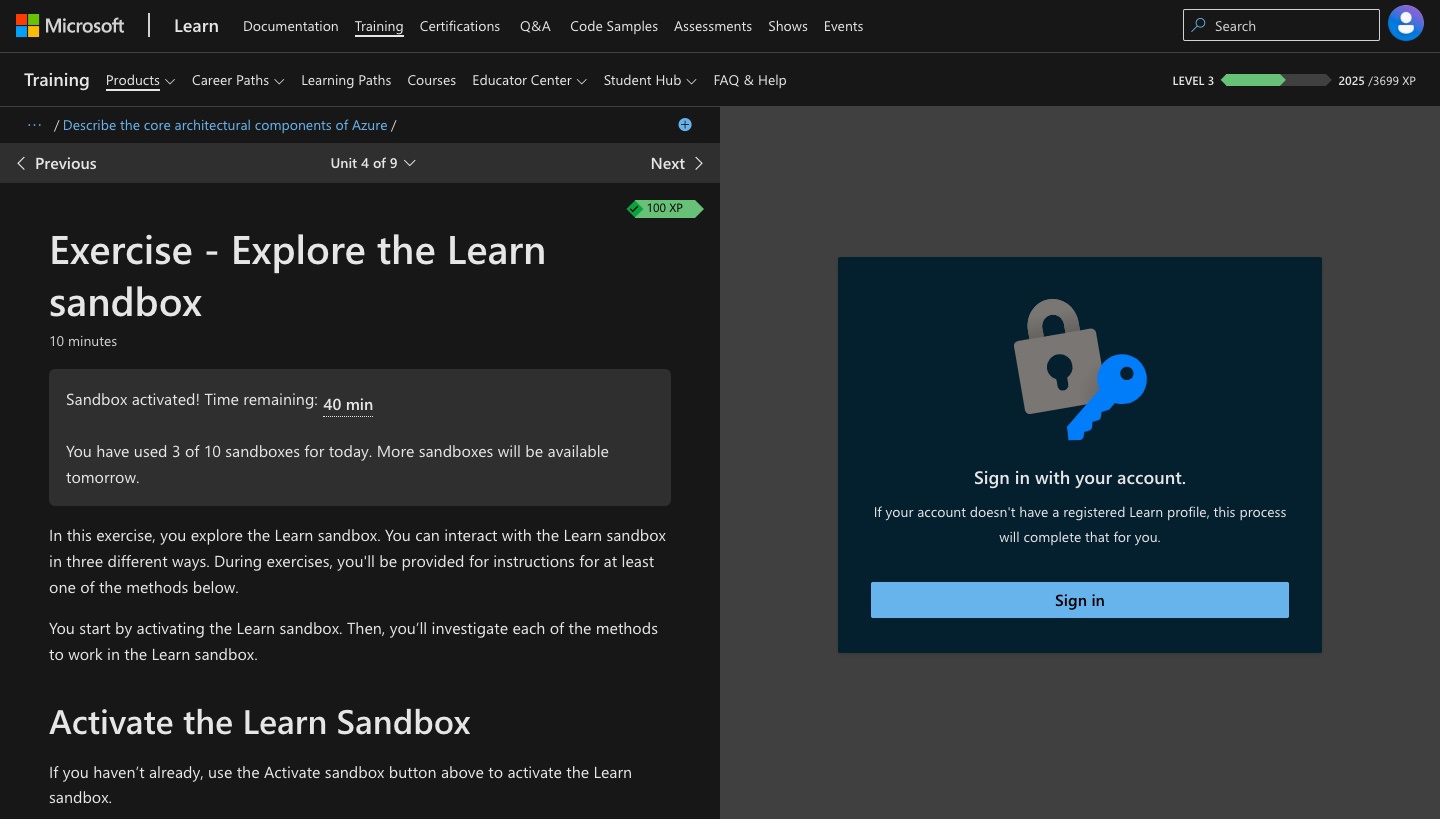Viewport: 1440px width, 819px height.
Task: Expand the Career Paths dropdown
Action: (x=238, y=80)
